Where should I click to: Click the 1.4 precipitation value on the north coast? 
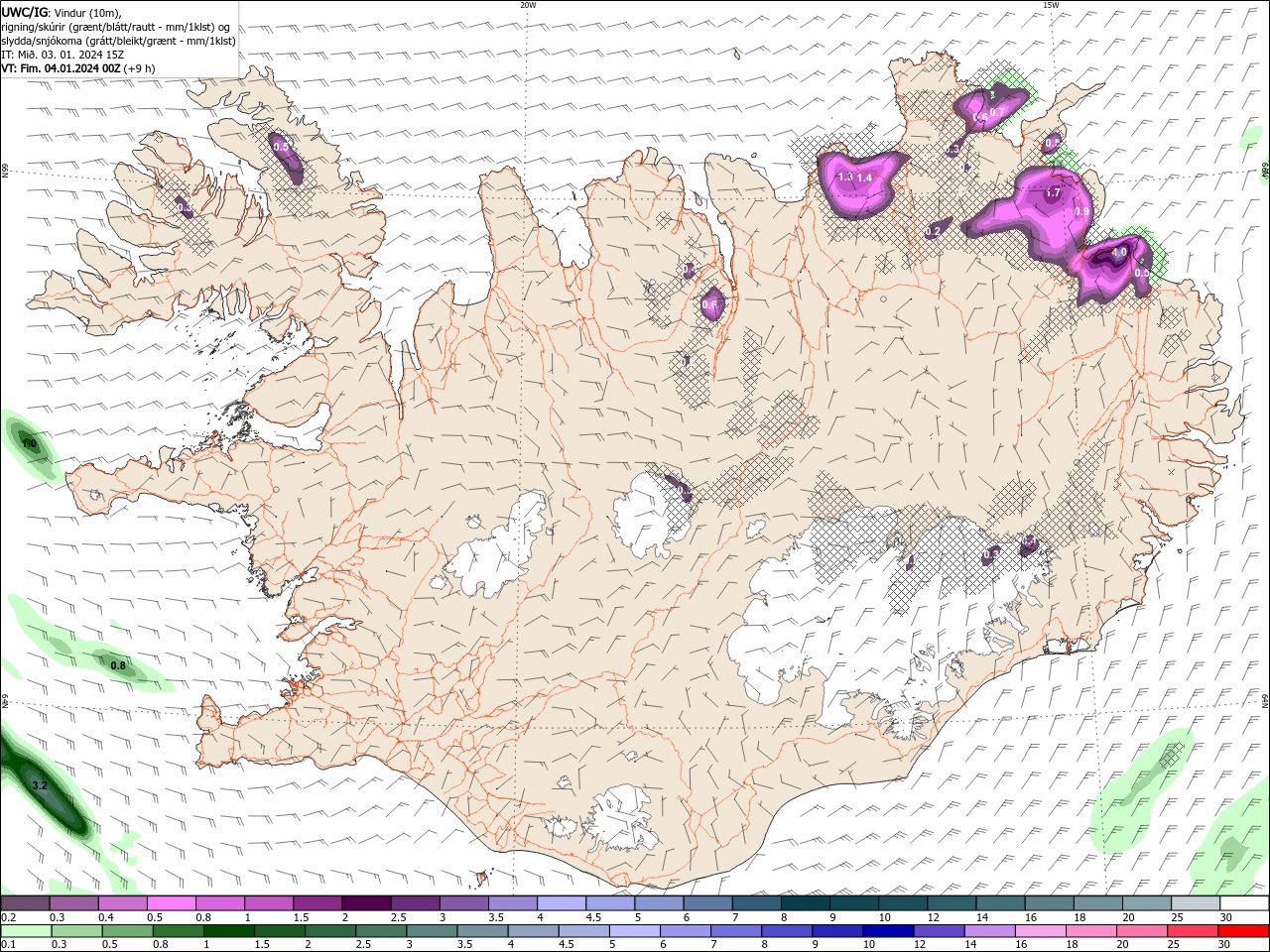coord(864,178)
